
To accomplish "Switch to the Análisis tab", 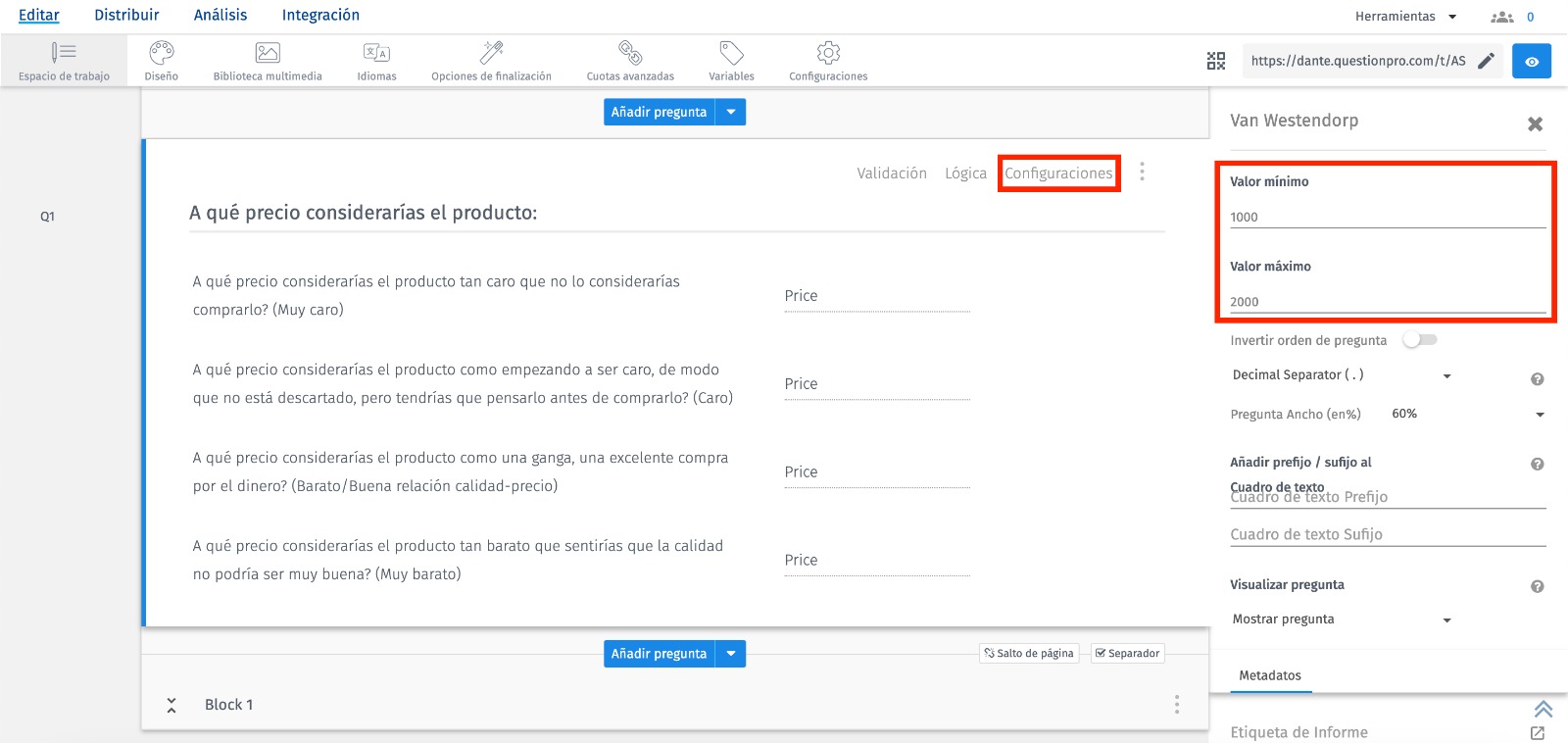I will coord(220,15).
